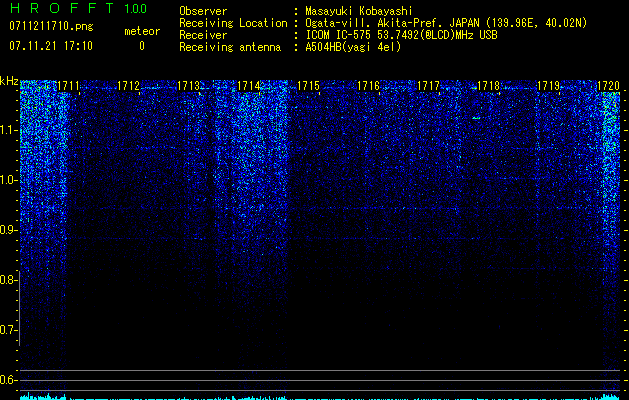Screen dimensions: 629x400
Task: Click the HROFFT 1.0.0 title text
Action: [x=78, y=8]
